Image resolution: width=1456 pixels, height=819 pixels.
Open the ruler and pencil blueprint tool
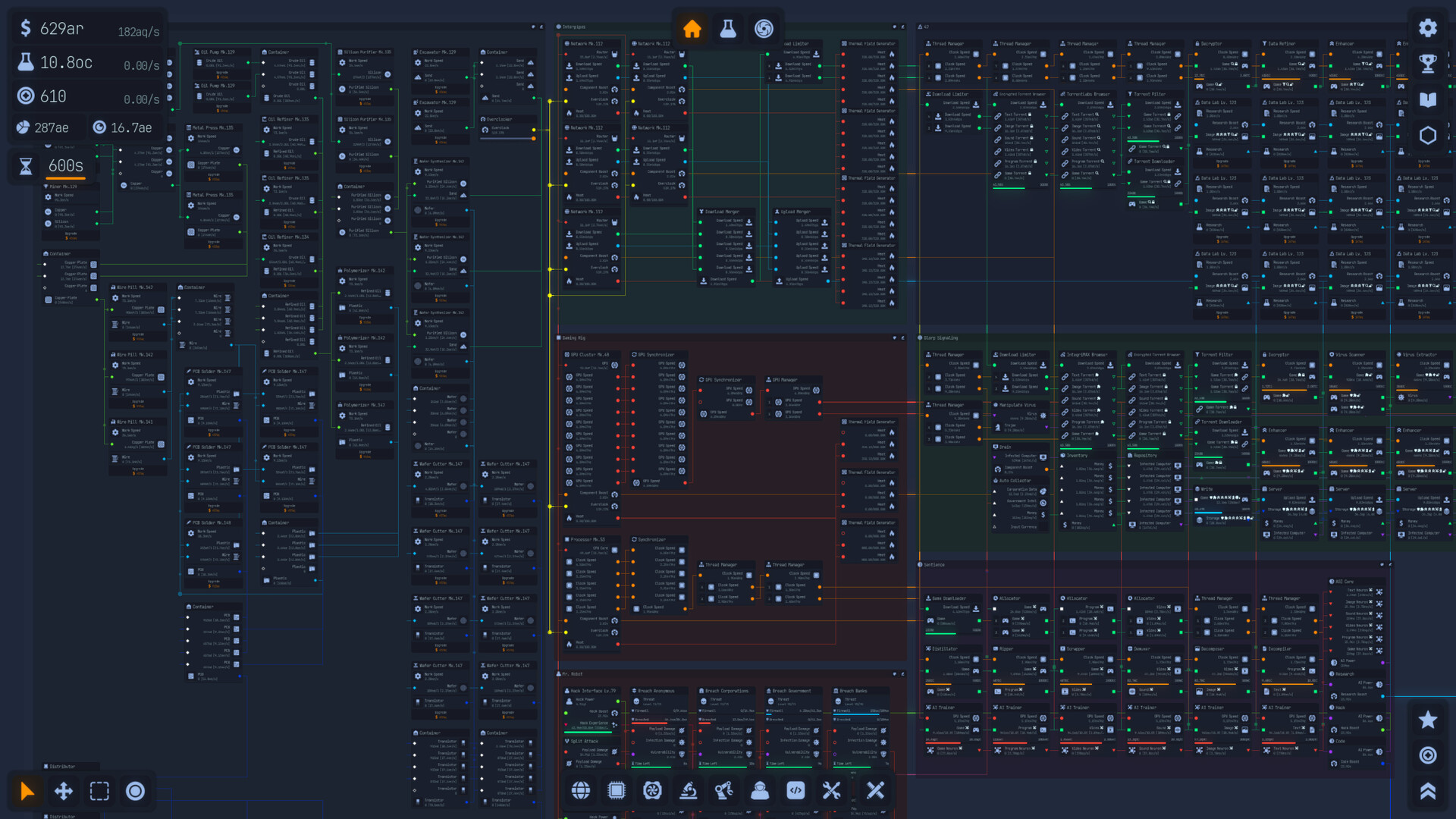click(875, 791)
